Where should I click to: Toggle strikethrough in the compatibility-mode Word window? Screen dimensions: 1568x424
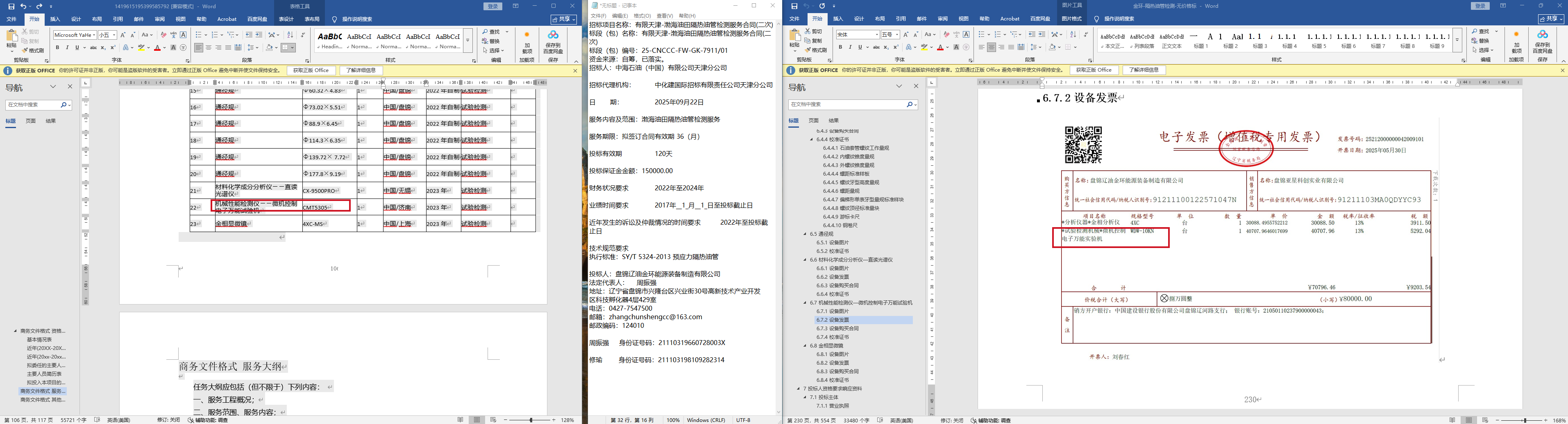click(93, 47)
